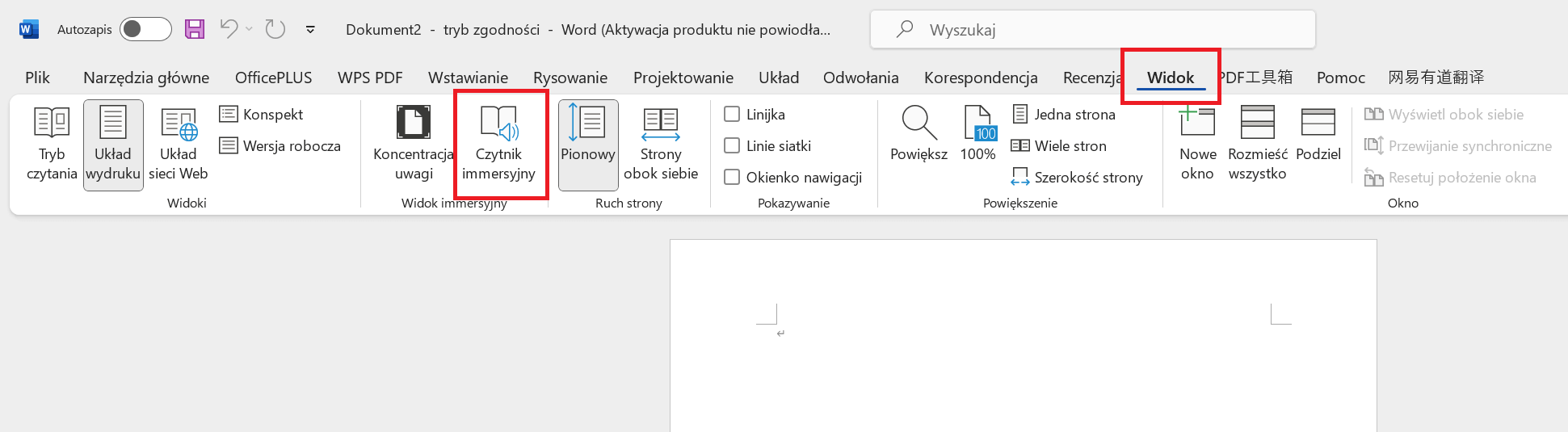Switch to Projektowanie tab
This screenshot has height=432, width=1568.
(x=683, y=78)
